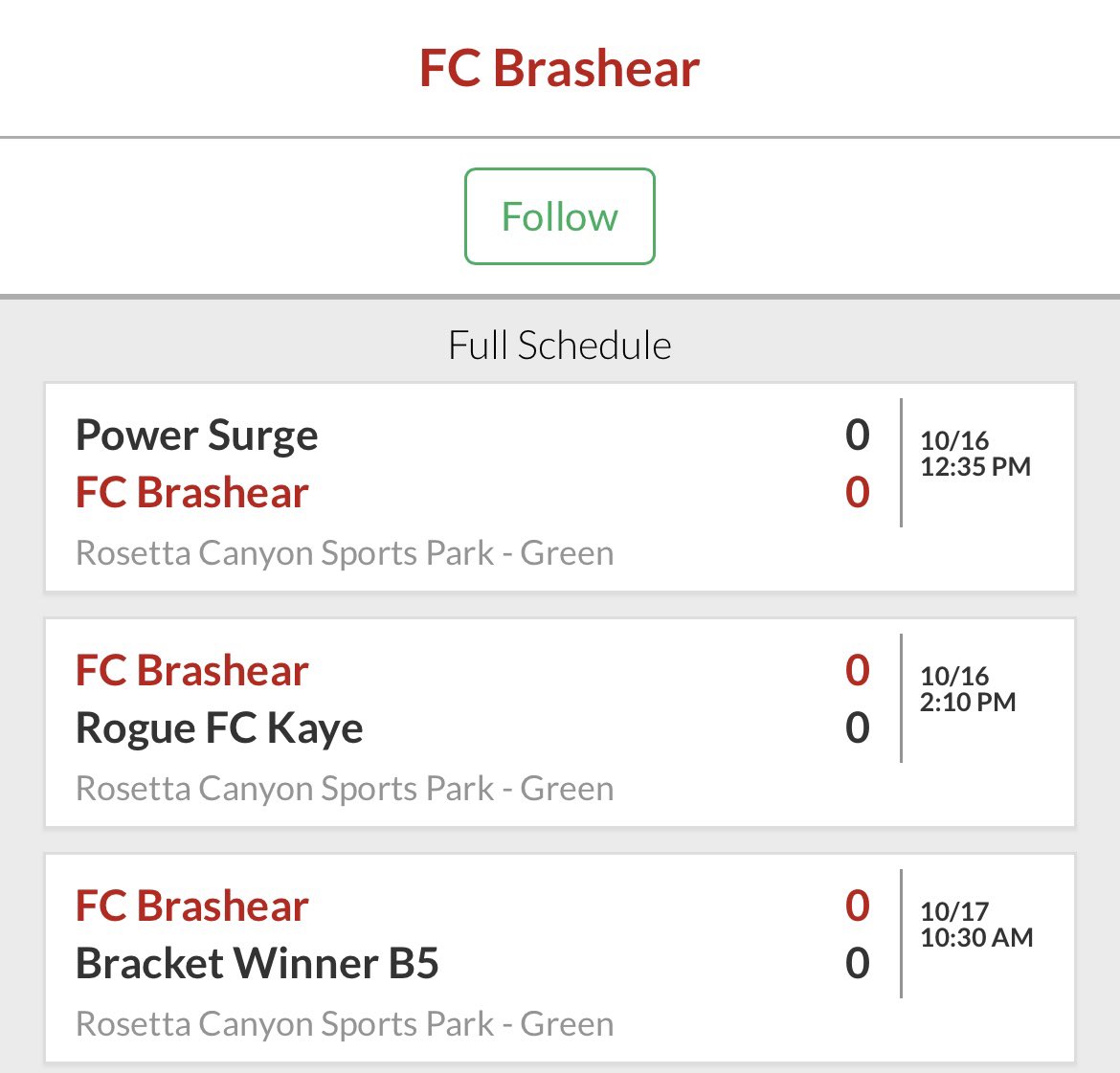Screen dimensions: 1120x1073
Task: Select the Full Schedule heading
Action: coord(559,345)
